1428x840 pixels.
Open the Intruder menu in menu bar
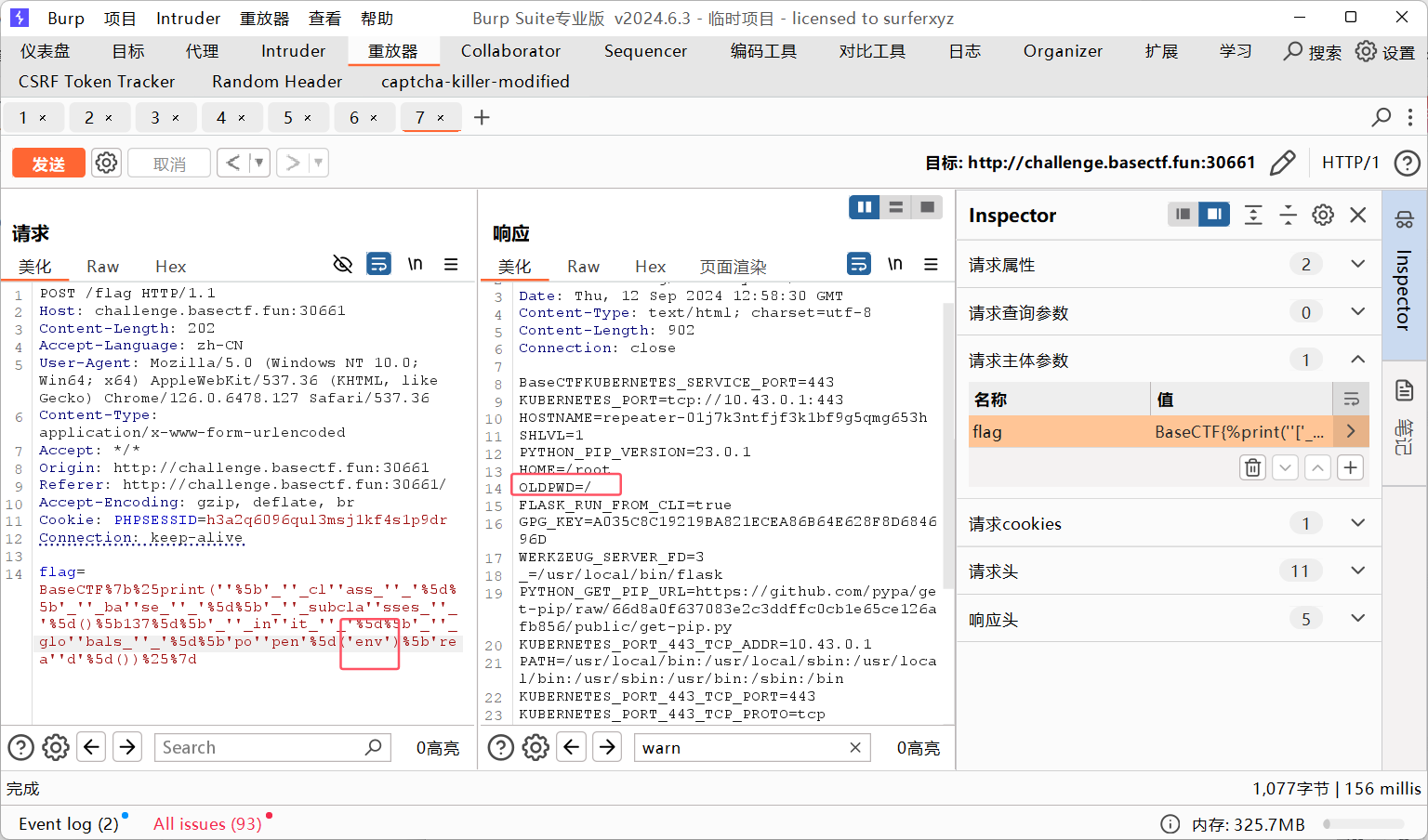click(x=188, y=19)
